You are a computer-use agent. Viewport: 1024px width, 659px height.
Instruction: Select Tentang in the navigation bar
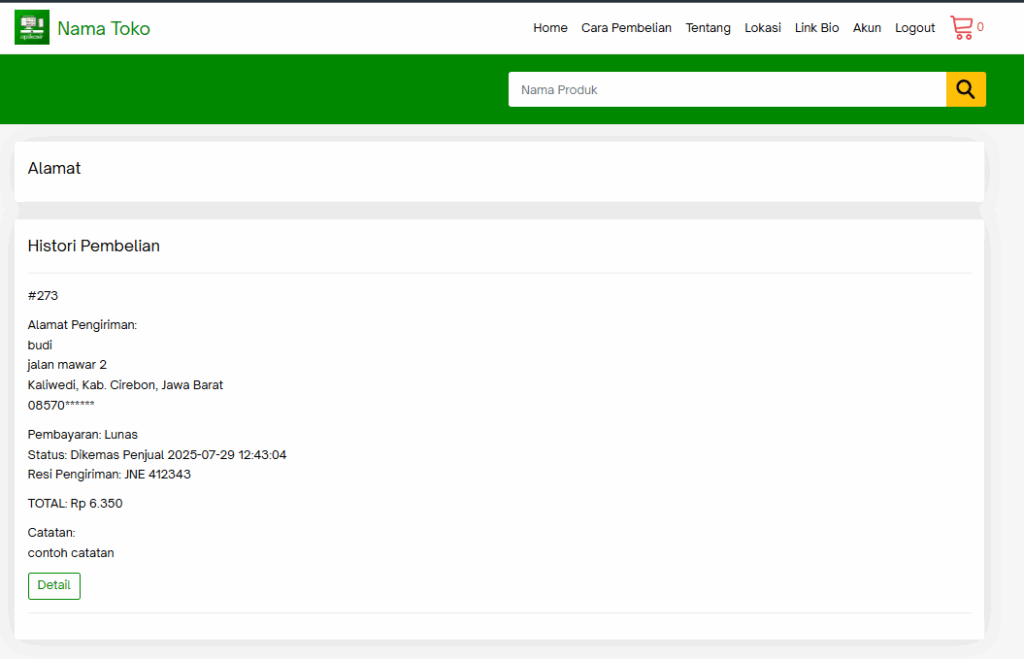[708, 28]
